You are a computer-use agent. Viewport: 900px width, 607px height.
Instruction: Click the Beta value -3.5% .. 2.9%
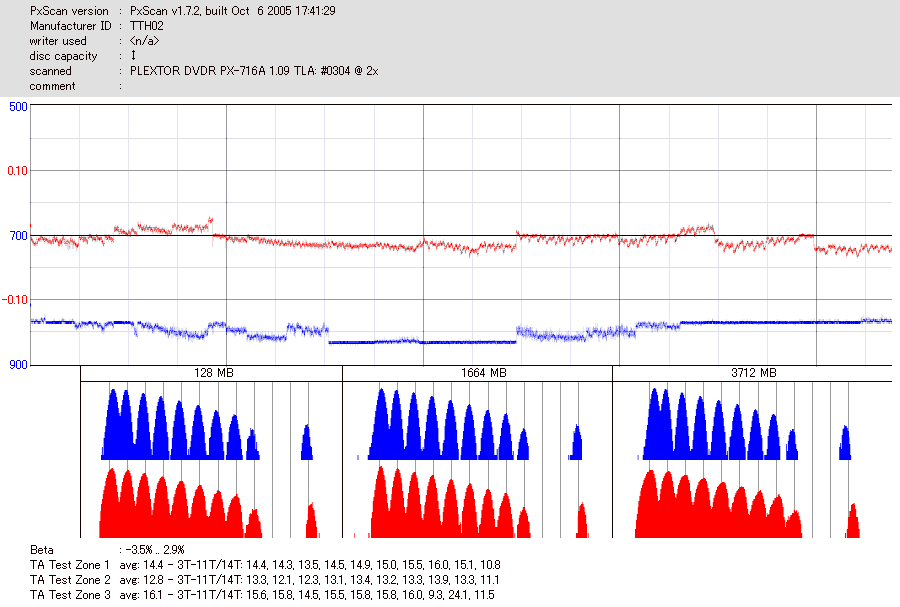155,550
